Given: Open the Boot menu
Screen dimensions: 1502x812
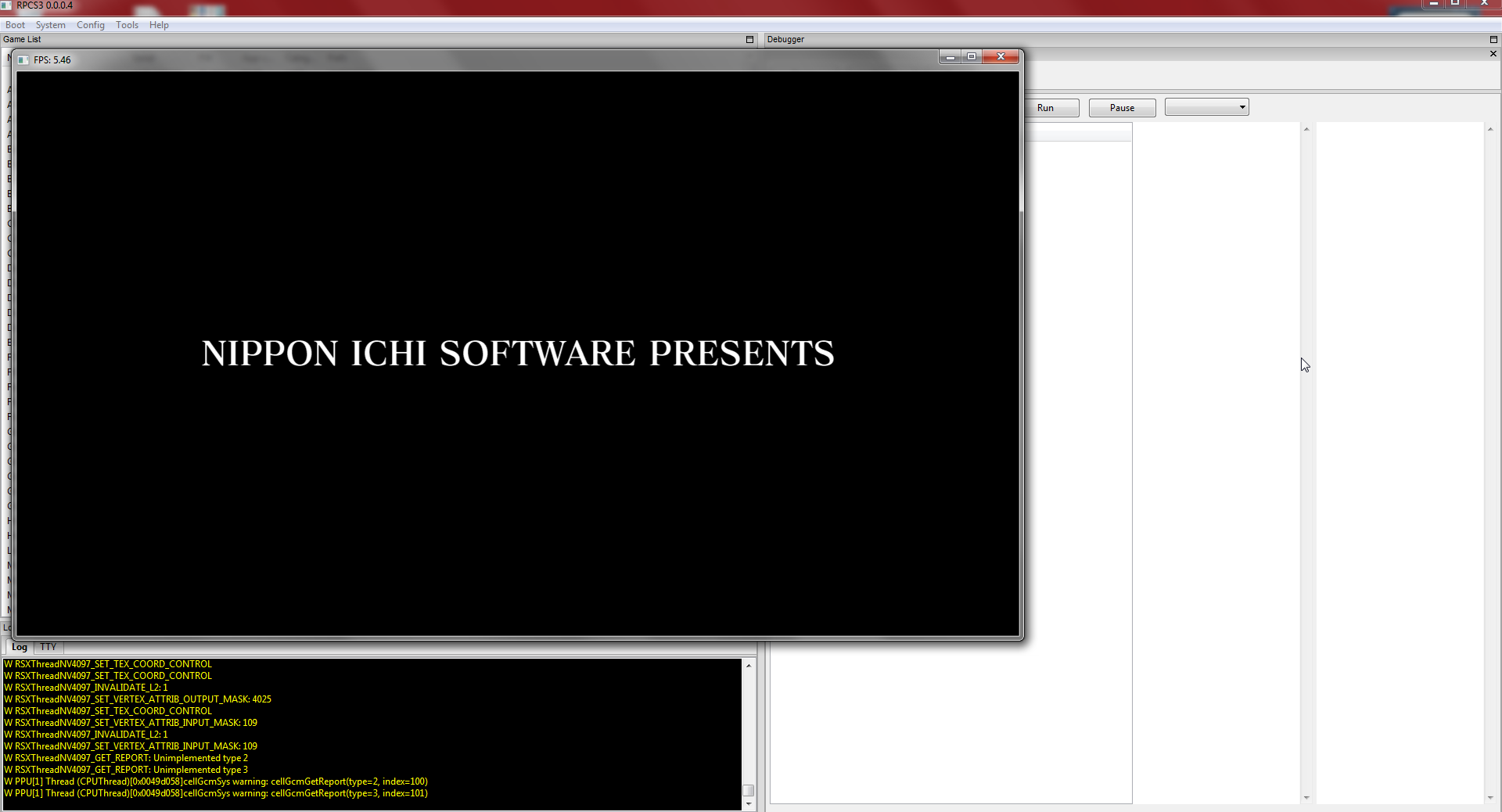Looking at the screenshot, I should 15,25.
